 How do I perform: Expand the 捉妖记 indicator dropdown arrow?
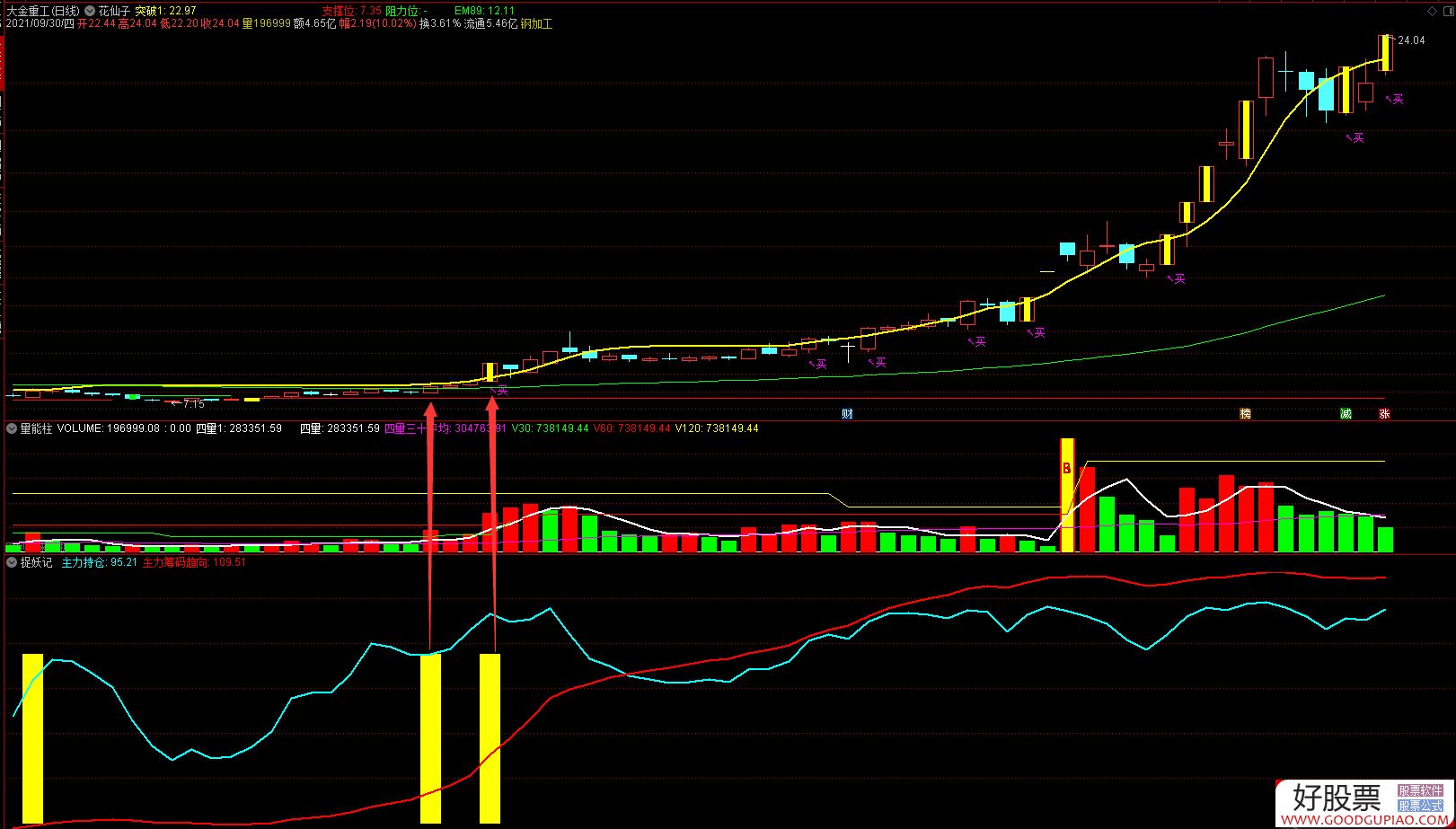(12, 563)
